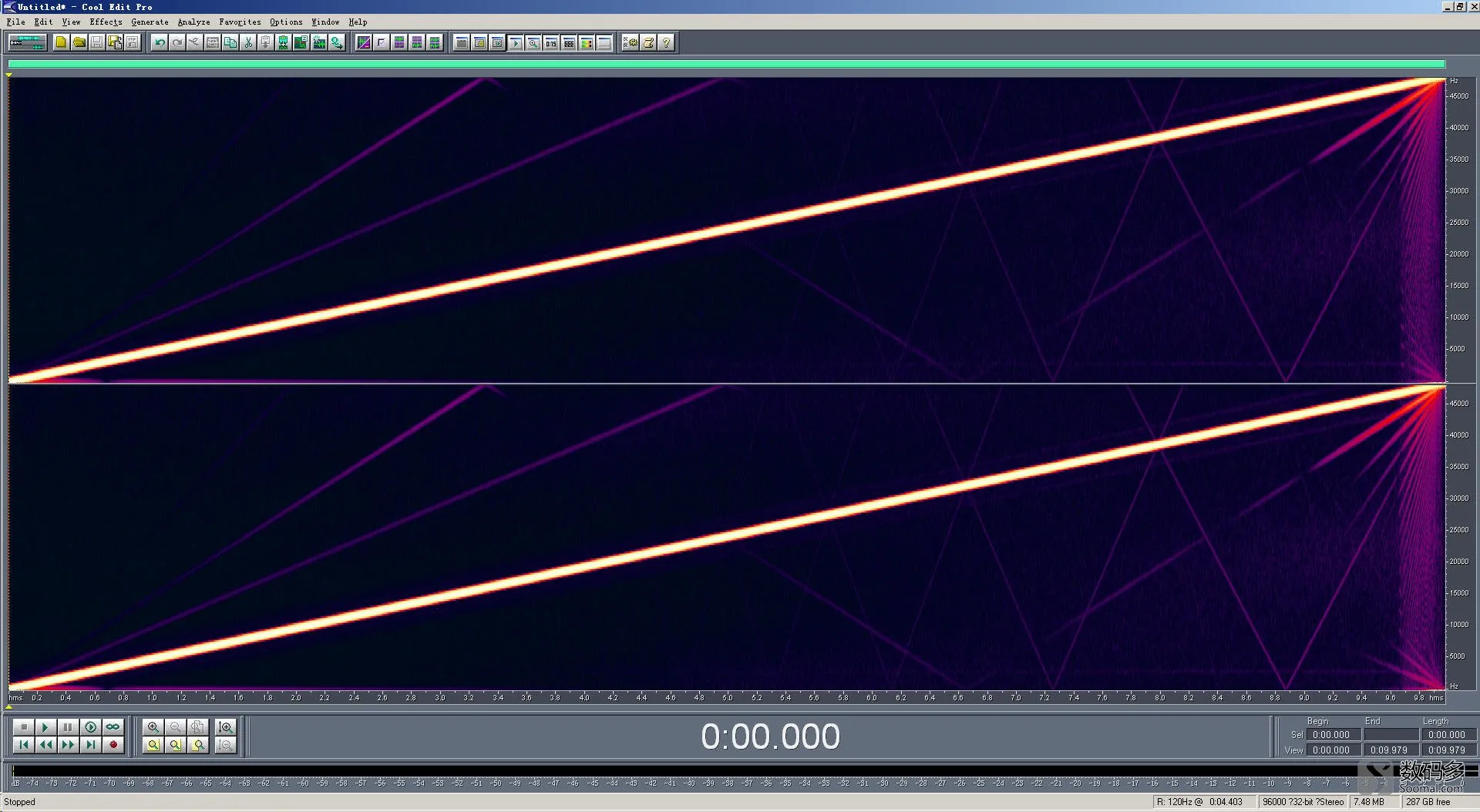The width and height of the screenshot is (1480, 812).
Task: Click the 0:15 time display toolbar icon
Action: click(x=550, y=42)
